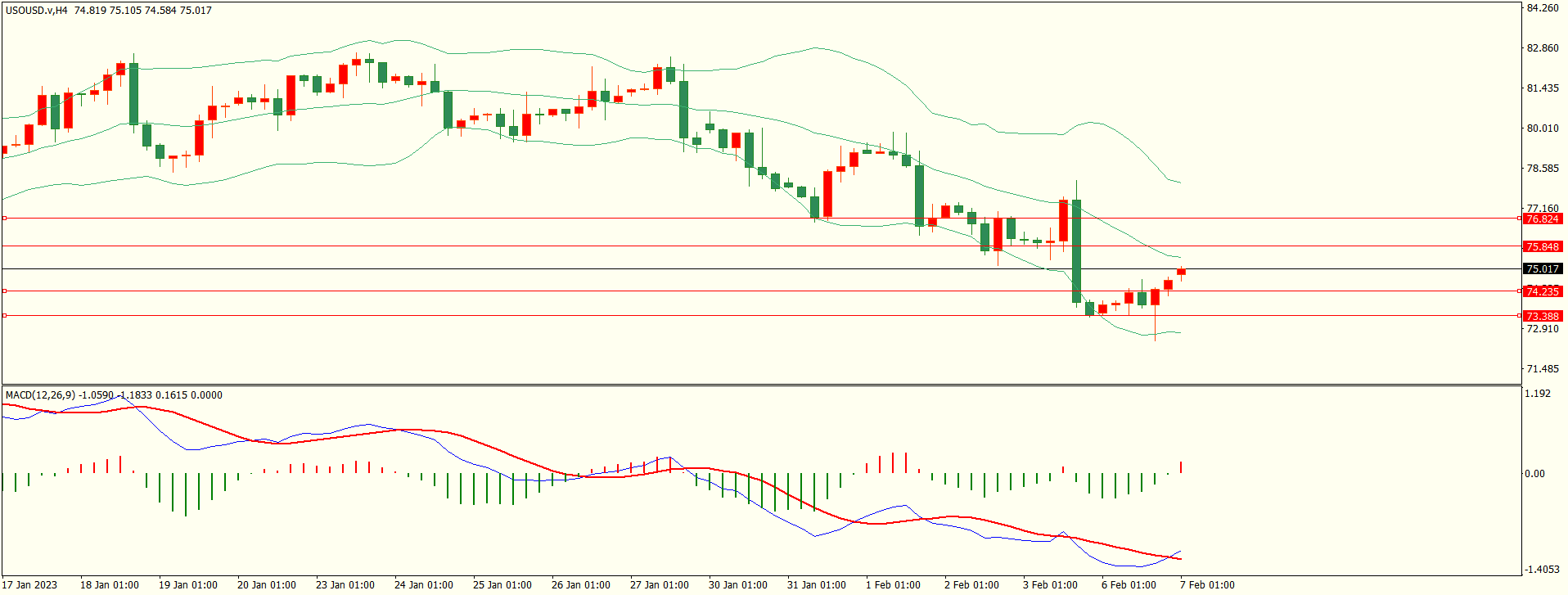
Task: Click the 76.824 red price label
Action: pyautogui.click(x=1543, y=219)
